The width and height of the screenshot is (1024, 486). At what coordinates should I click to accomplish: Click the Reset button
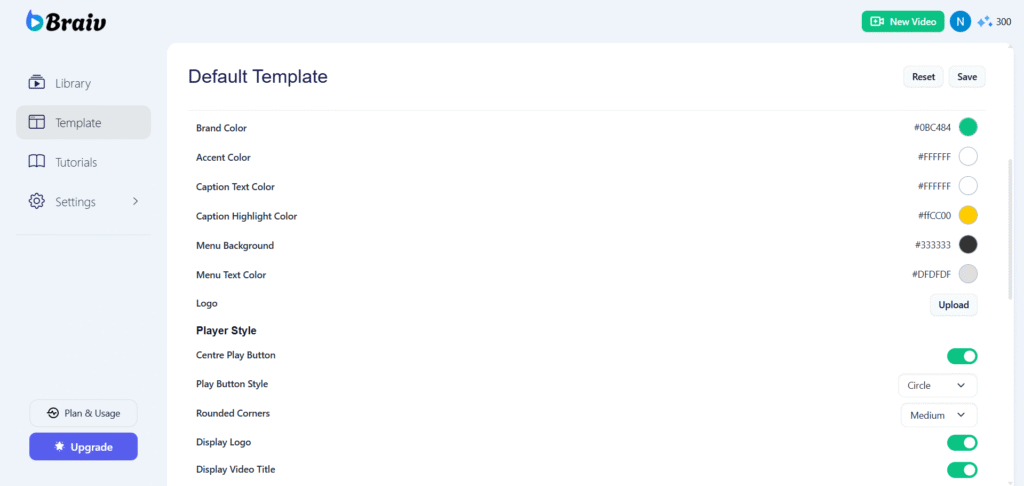point(923,77)
